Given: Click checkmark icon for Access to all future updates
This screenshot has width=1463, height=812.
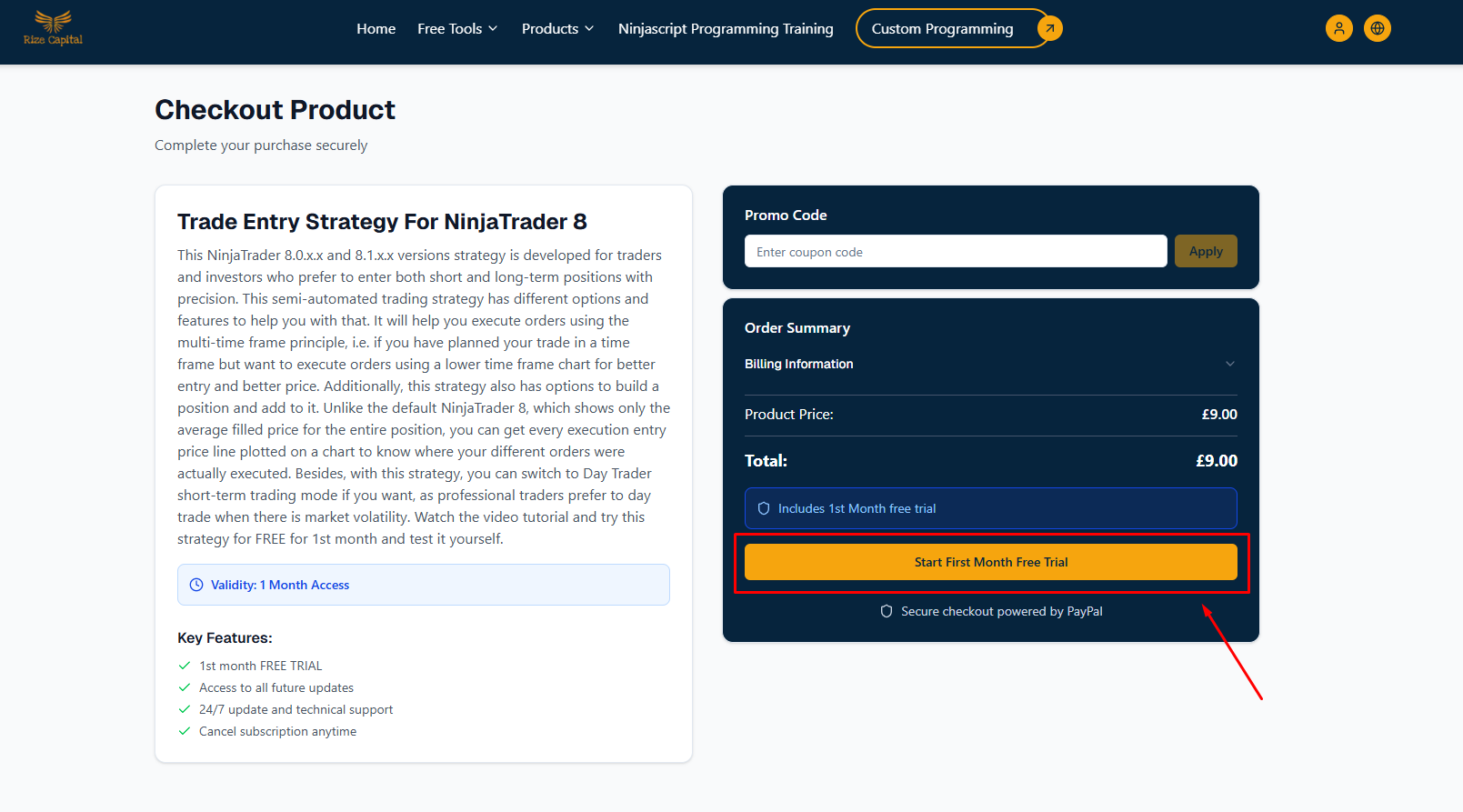Looking at the screenshot, I should point(185,687).
